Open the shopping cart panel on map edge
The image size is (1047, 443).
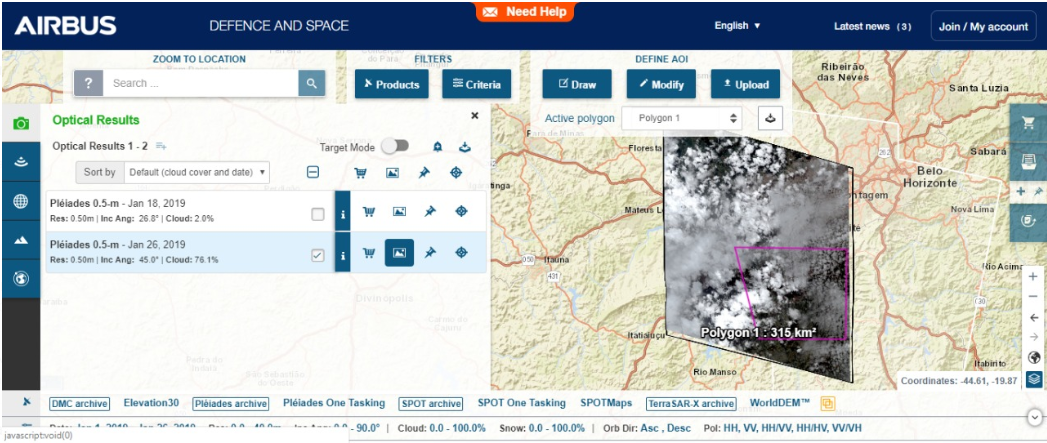[1029, 123]
